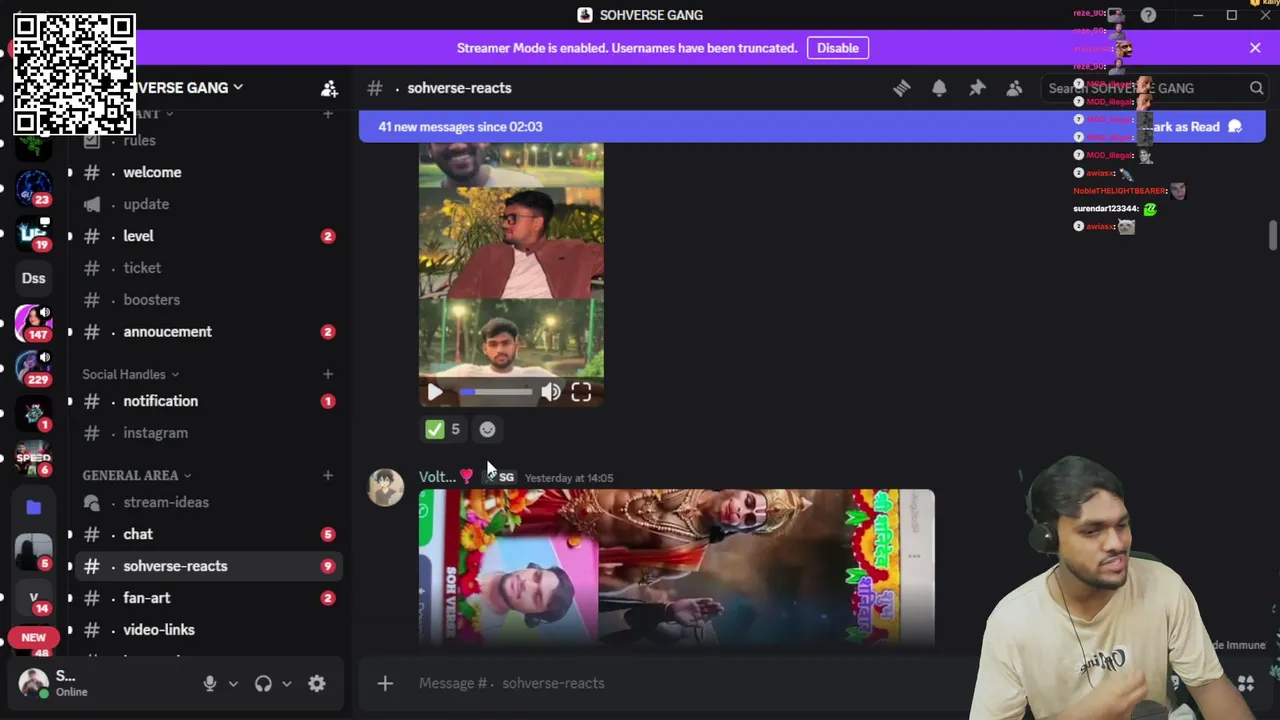Click the Volt... username
The height and width of the screenshot is (720, 1280).
point(437,477)
